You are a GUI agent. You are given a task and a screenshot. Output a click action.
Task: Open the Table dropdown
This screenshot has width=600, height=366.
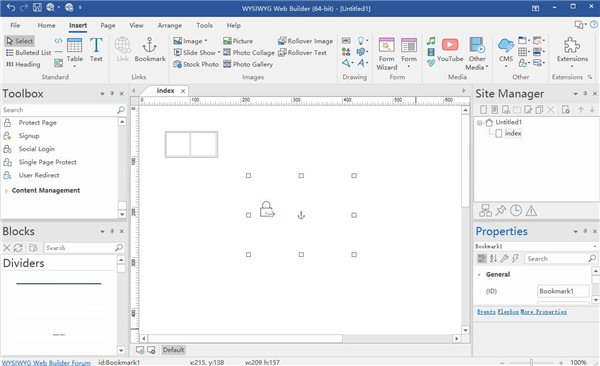pyautogui.click(x=75, y=66)
